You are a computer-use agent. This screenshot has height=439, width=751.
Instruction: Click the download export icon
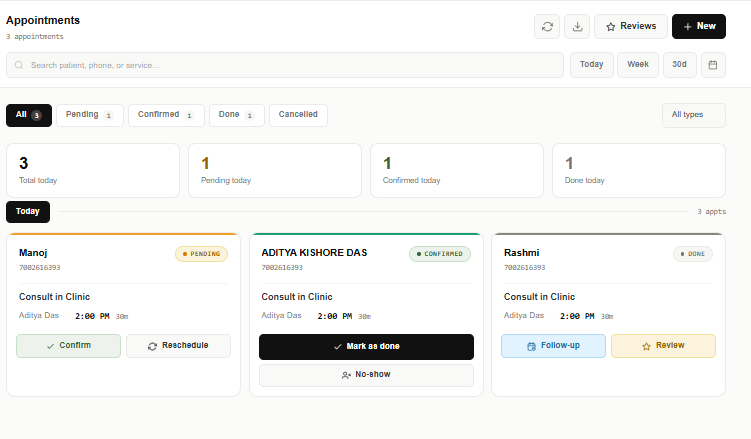point(577,27)
